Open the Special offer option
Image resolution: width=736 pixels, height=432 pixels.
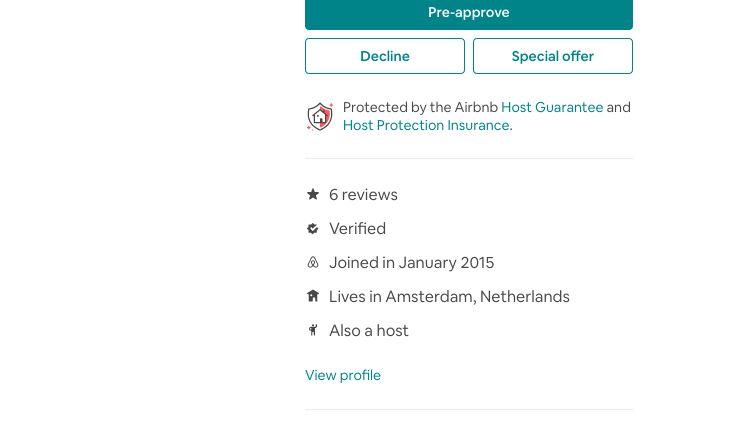pyautogui.click(x=552, y=56)
